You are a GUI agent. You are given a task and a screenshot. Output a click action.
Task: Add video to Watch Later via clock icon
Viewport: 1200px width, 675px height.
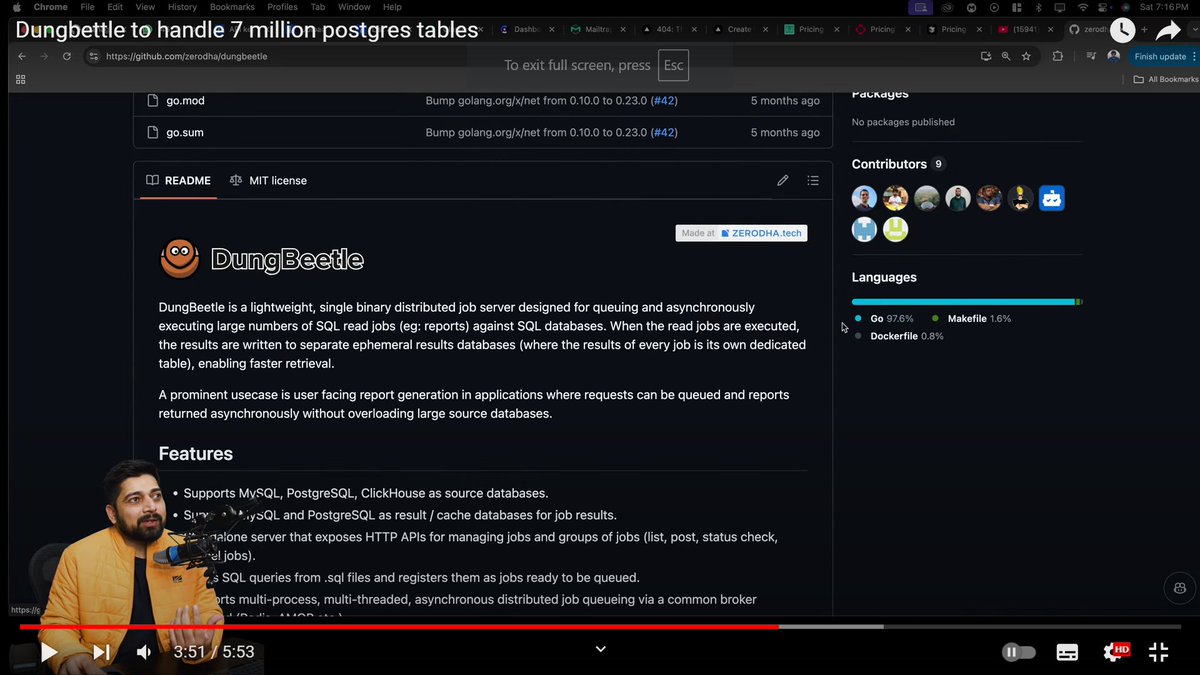(x=1124, y=30)
